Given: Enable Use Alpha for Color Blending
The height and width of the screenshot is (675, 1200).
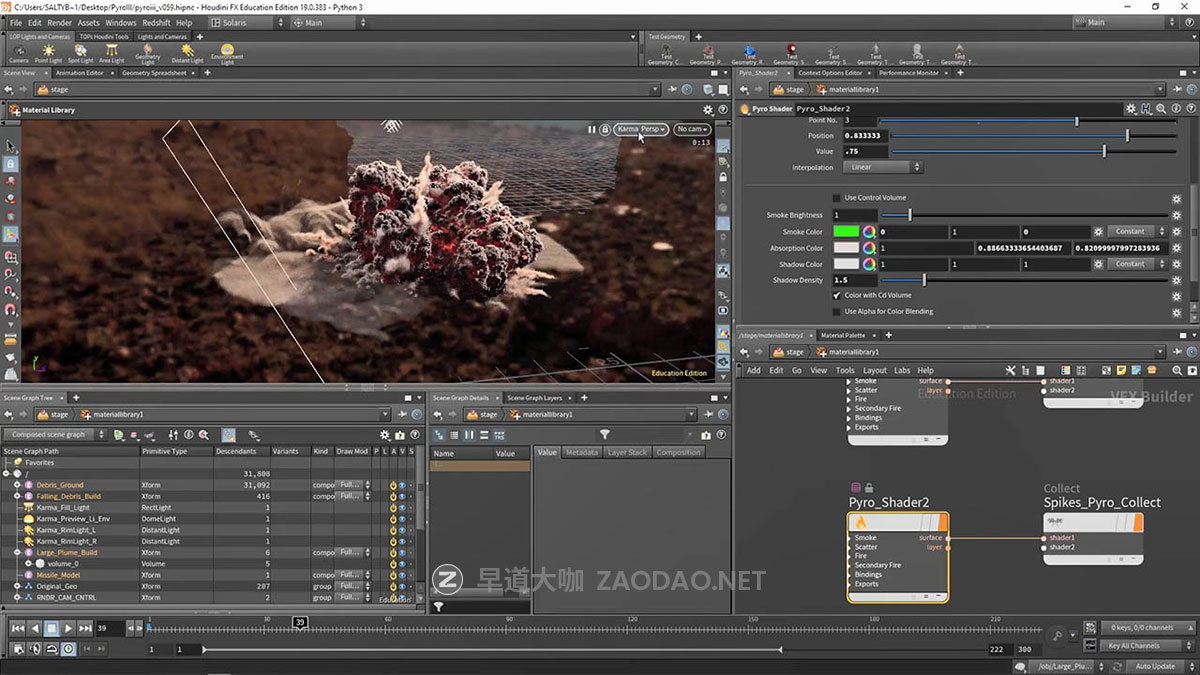Looking at the screenshot, I should point(837,311).
